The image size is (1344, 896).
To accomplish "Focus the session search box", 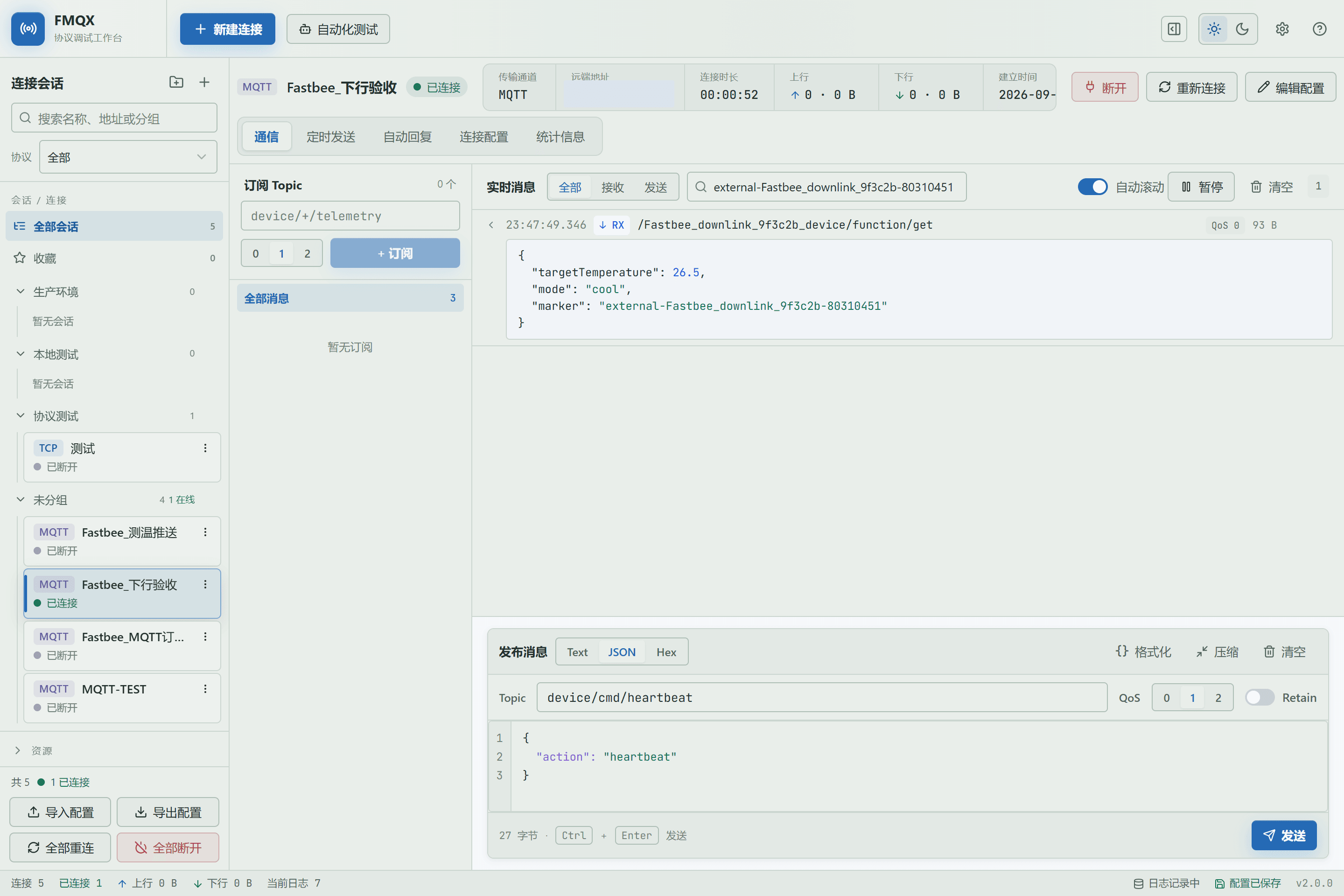I will click(x=114, y=118).
